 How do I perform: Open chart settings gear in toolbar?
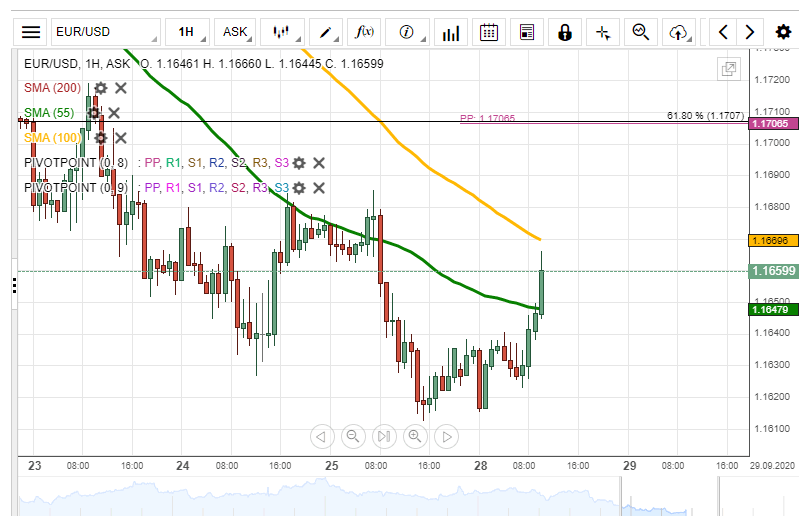click(783, 32)
